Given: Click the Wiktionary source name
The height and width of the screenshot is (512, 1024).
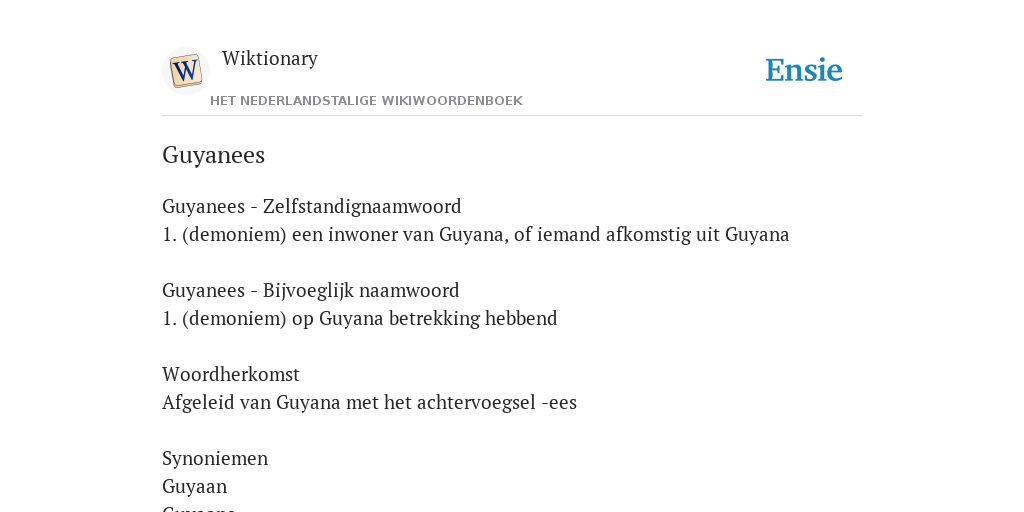Looking at the screenshot, I should [270, 58].
